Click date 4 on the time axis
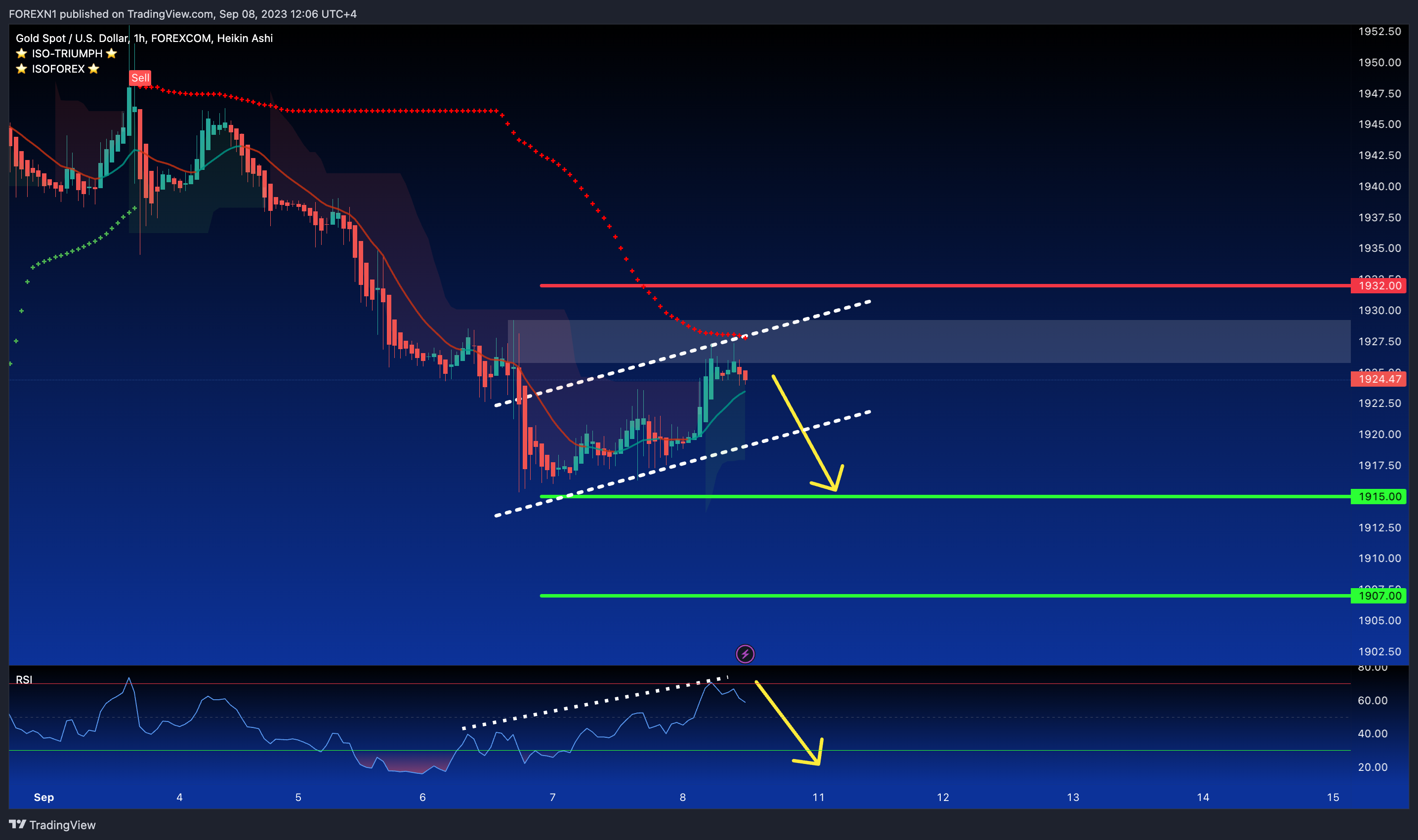This screenshot has width=1418, height=840. pyautogui.click(x=179, y=798)
